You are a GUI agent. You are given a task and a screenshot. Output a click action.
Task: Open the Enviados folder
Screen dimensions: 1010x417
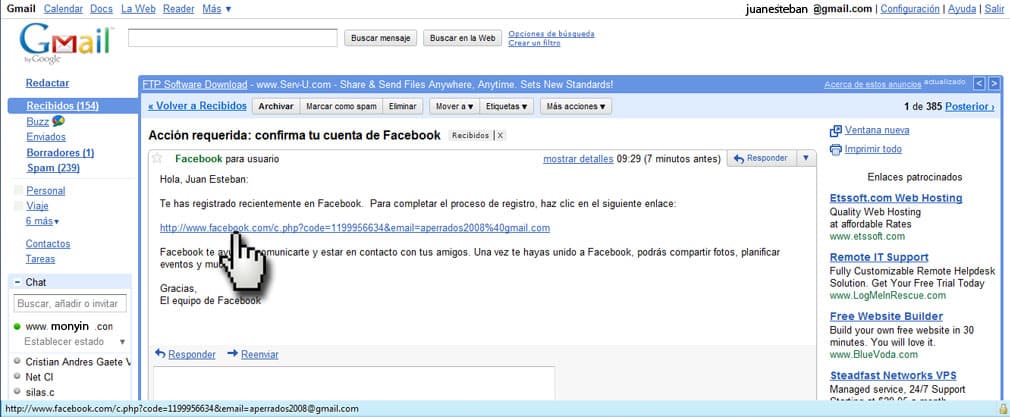46,137
